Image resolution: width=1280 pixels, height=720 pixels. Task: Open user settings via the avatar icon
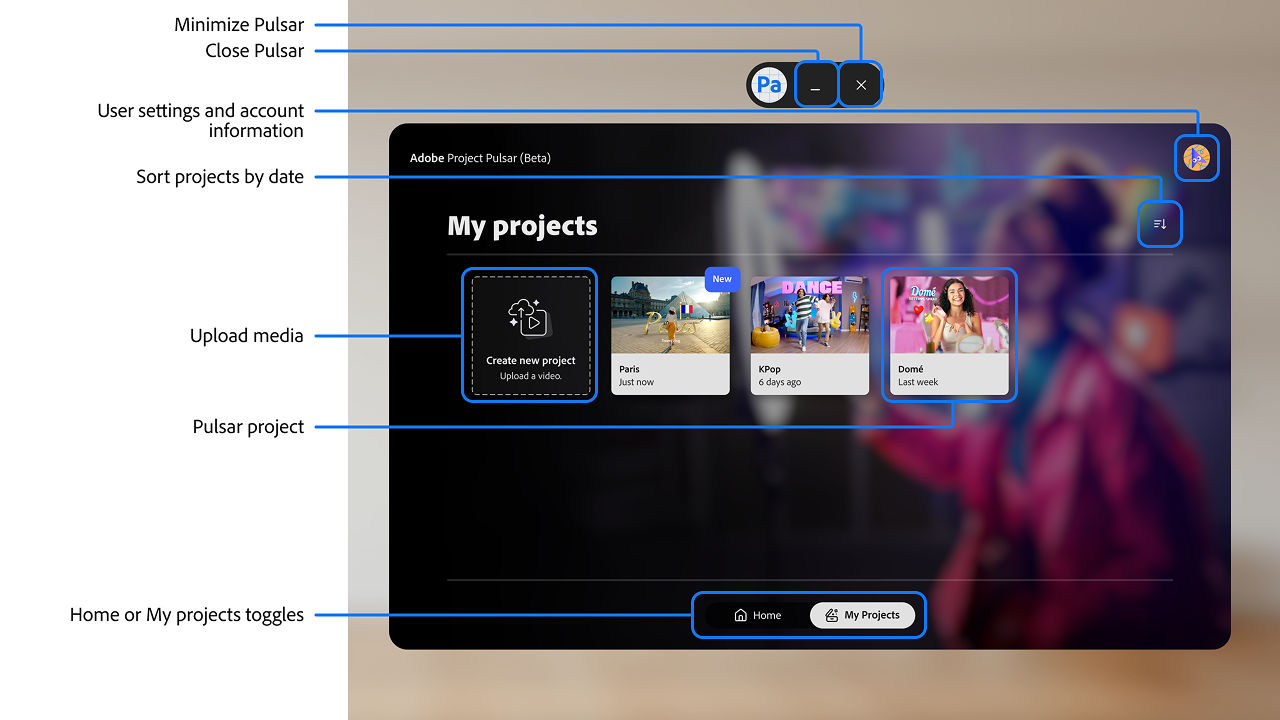(x=1196, y=157)
